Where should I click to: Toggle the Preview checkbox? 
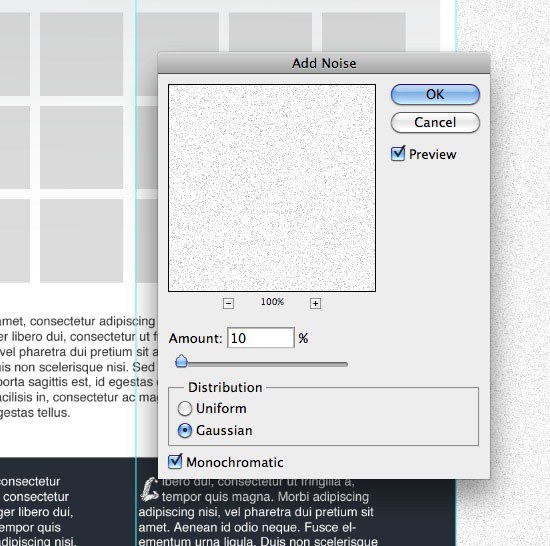tap(398, 154)
